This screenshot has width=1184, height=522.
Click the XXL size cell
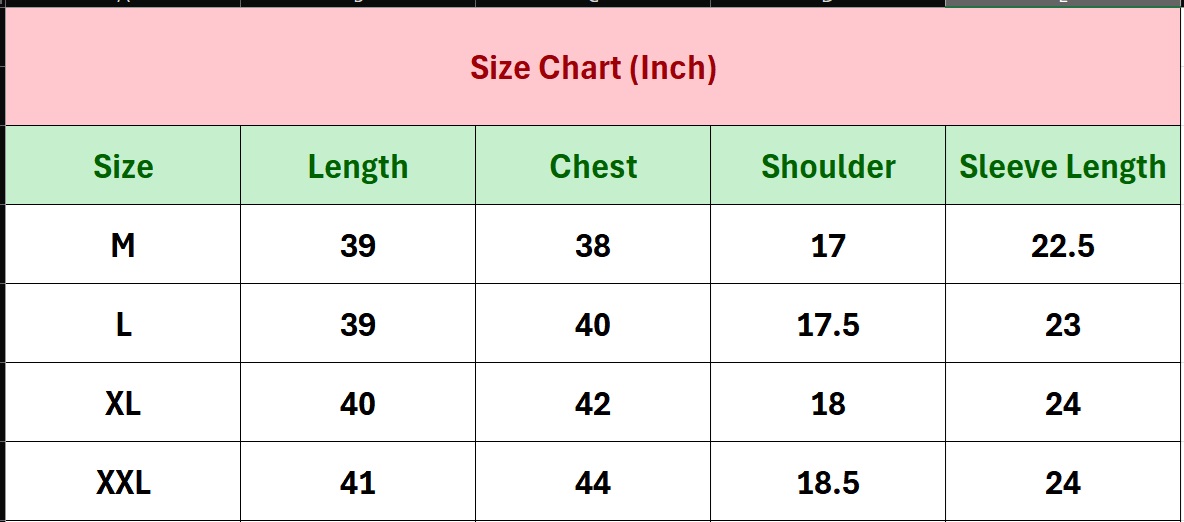tap(123, 483)
